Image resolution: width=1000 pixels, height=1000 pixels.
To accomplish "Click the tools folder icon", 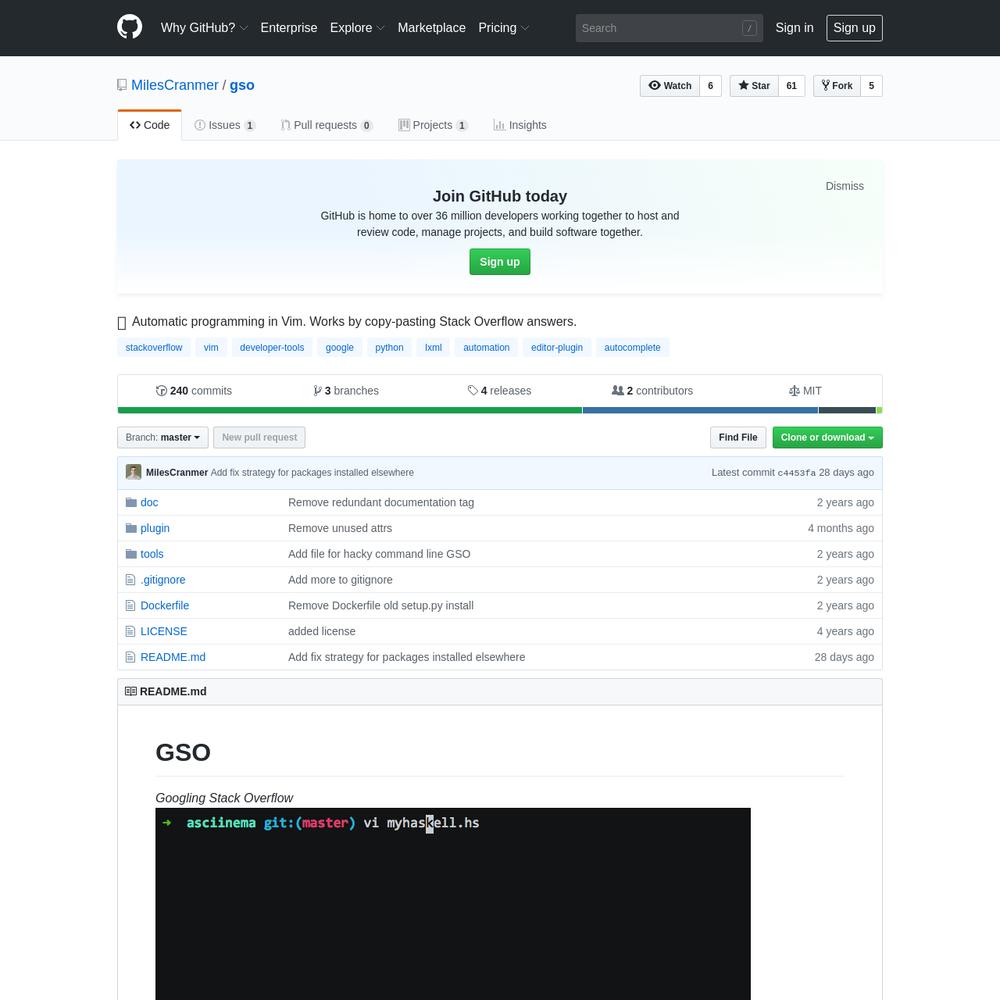I will [131, 554].
